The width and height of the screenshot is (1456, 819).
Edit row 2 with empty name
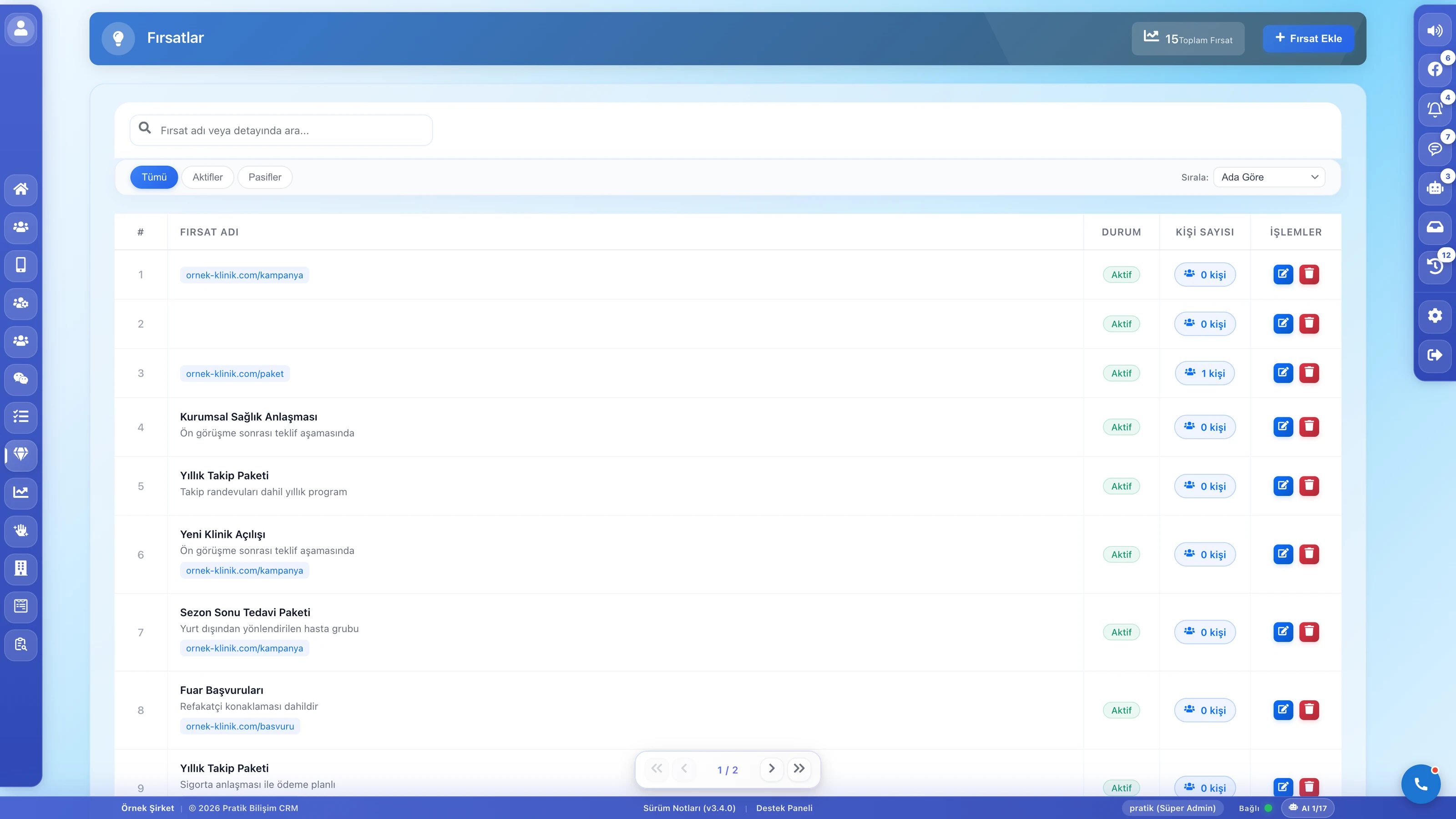(x=1283, y=324)
